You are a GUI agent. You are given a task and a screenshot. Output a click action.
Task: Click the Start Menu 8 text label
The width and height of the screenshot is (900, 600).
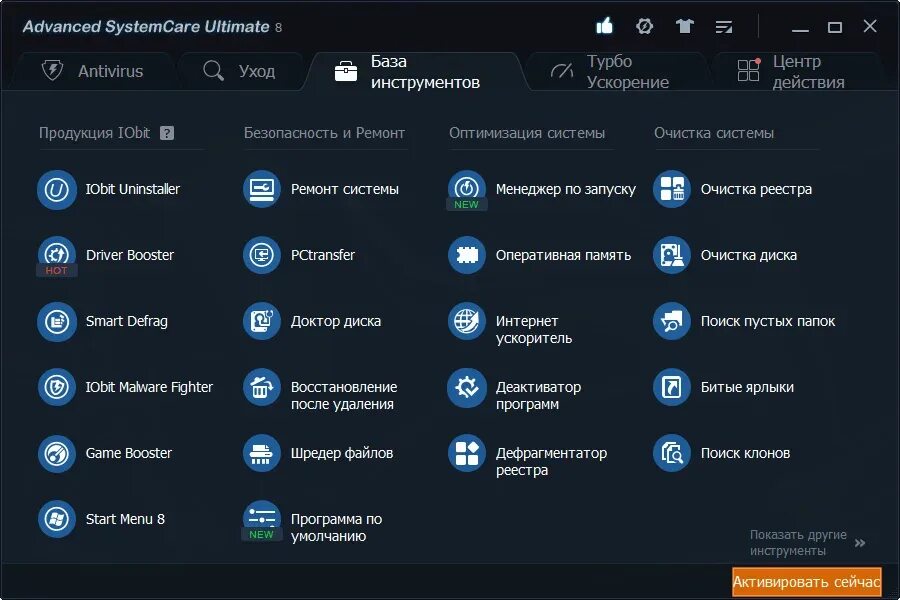pos(125,520)
